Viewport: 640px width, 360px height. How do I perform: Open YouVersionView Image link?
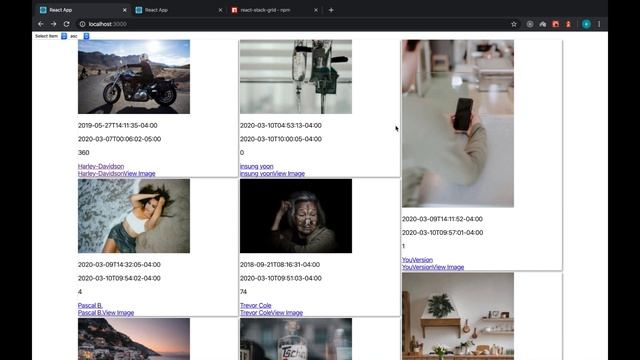pyautogui.click(x=433, y=267)
